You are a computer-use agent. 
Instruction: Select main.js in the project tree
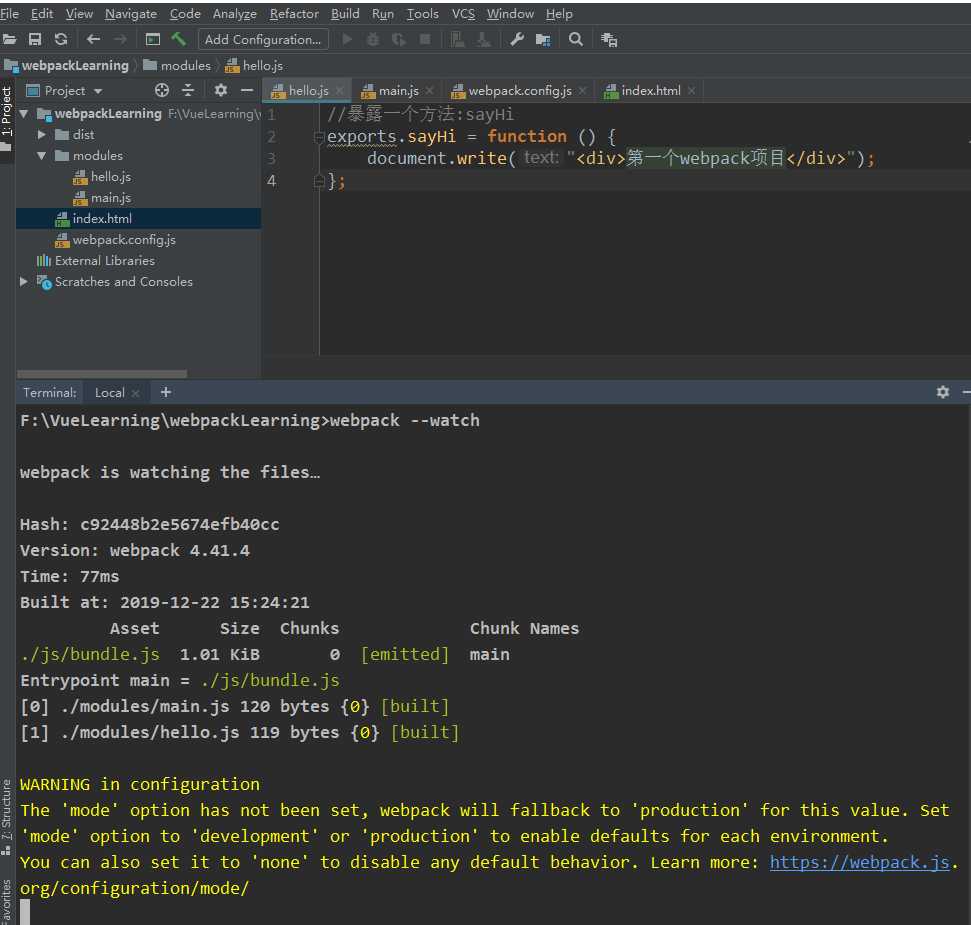click(x=111, y=198)
